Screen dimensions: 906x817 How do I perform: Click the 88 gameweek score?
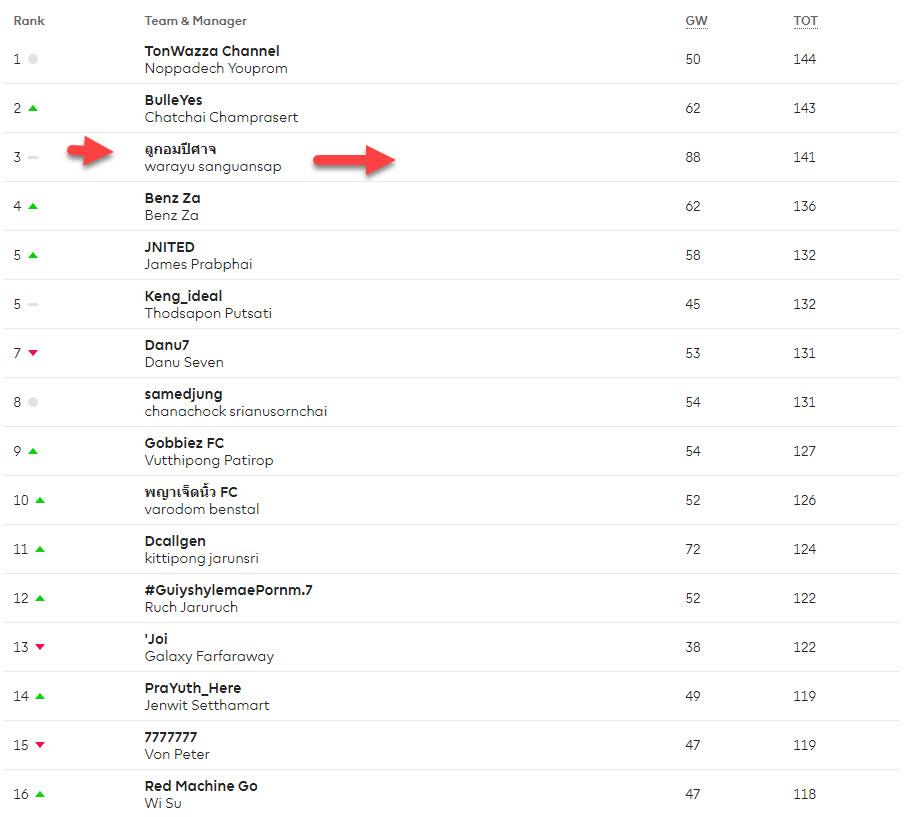tap(693, 157)
